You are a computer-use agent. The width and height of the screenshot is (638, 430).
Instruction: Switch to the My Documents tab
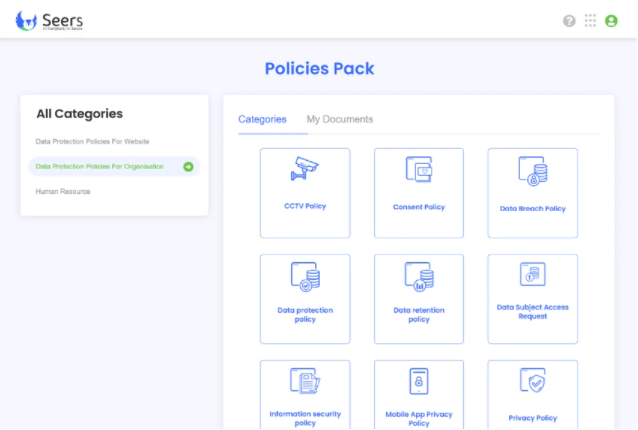[340, 119]
